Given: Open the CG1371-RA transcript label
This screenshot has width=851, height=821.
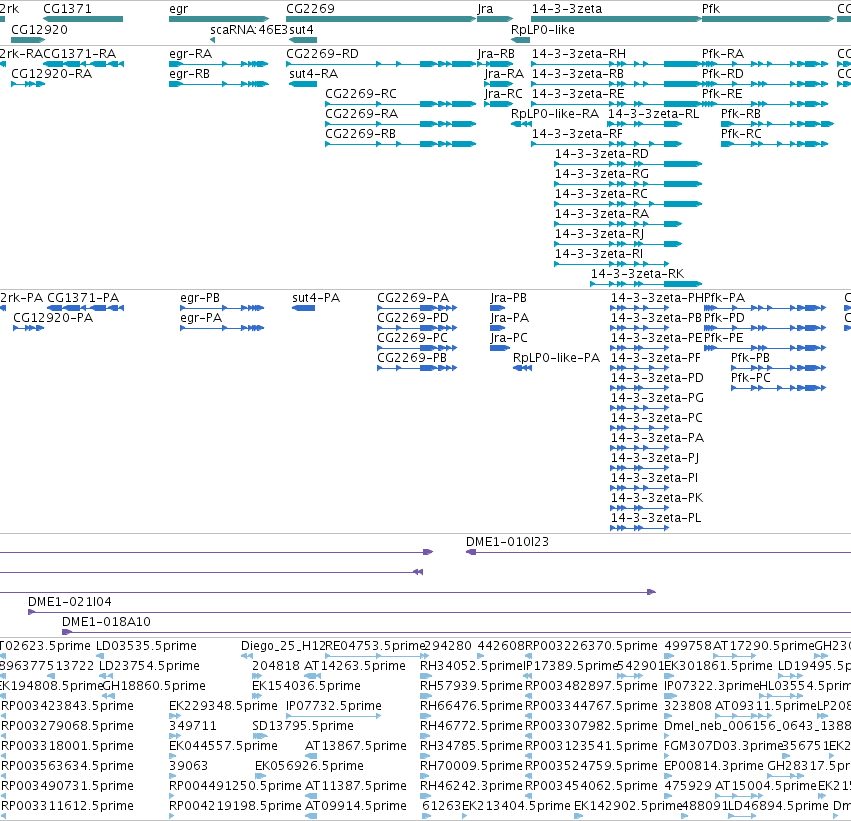Looking at the screenshot, I should pyautogui.click(x=79, y=53).
